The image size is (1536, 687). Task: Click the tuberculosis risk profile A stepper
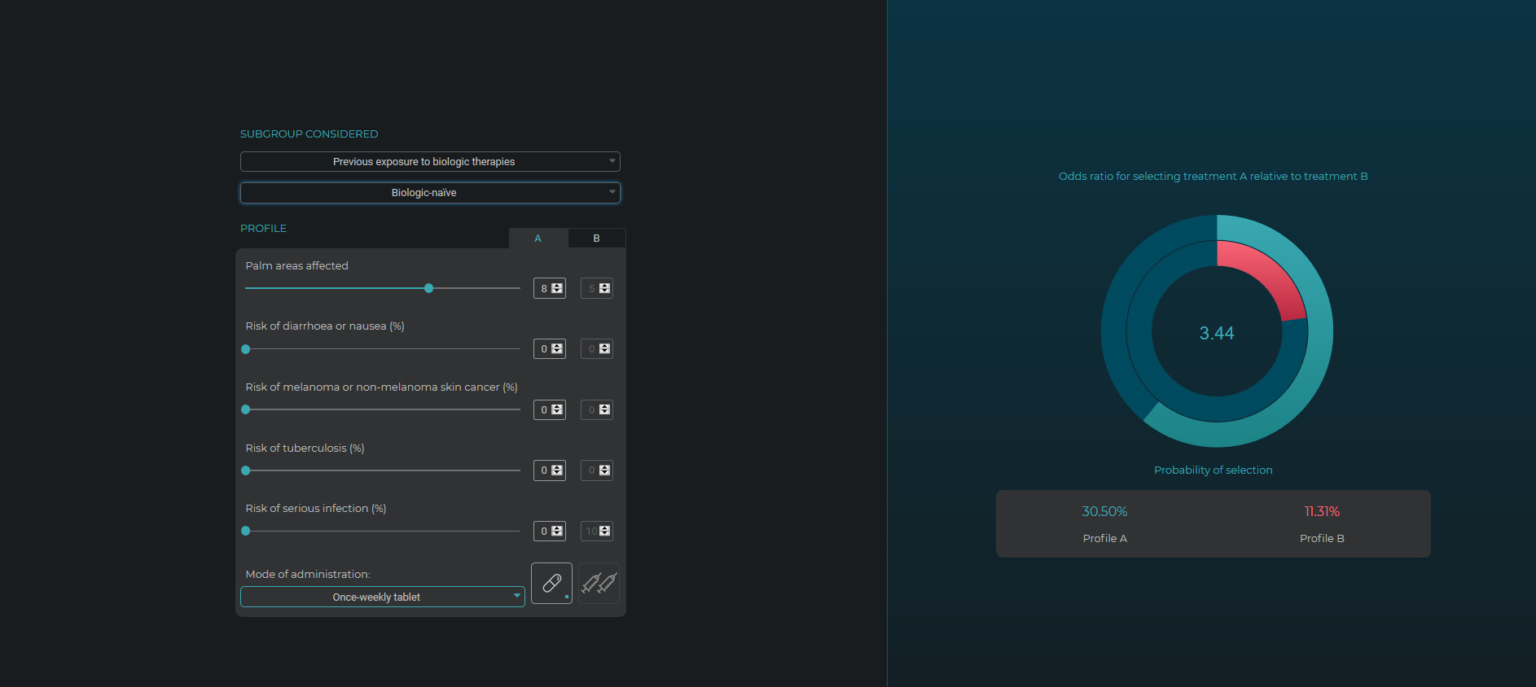click(x=557, y=470)
